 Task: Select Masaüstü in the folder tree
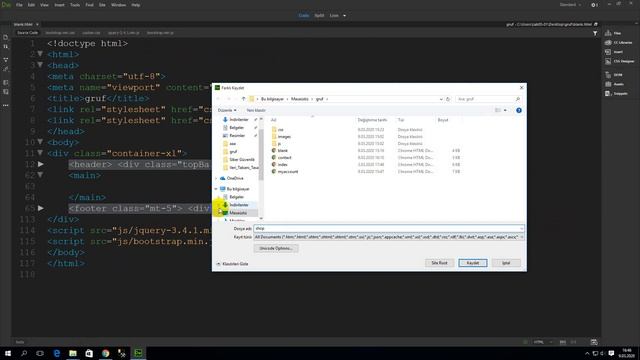pos(238,213)
